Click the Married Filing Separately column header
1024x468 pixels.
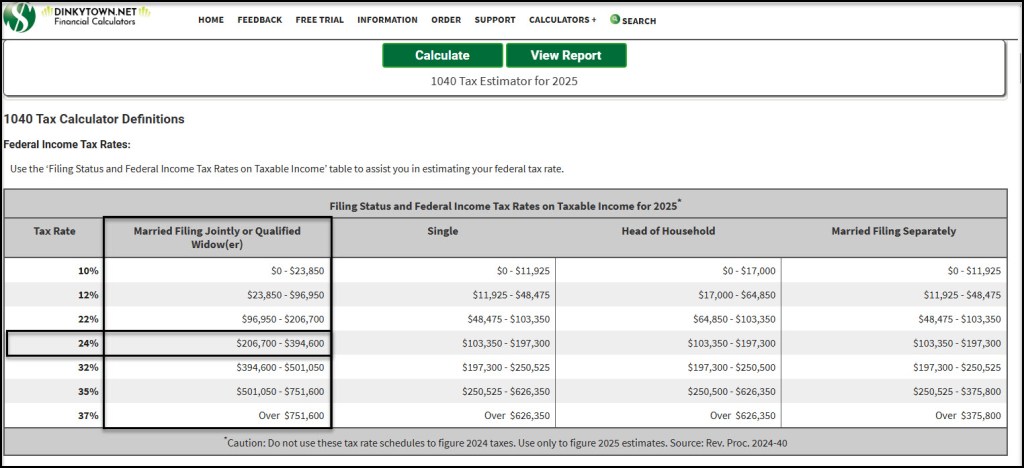[893, 231]
